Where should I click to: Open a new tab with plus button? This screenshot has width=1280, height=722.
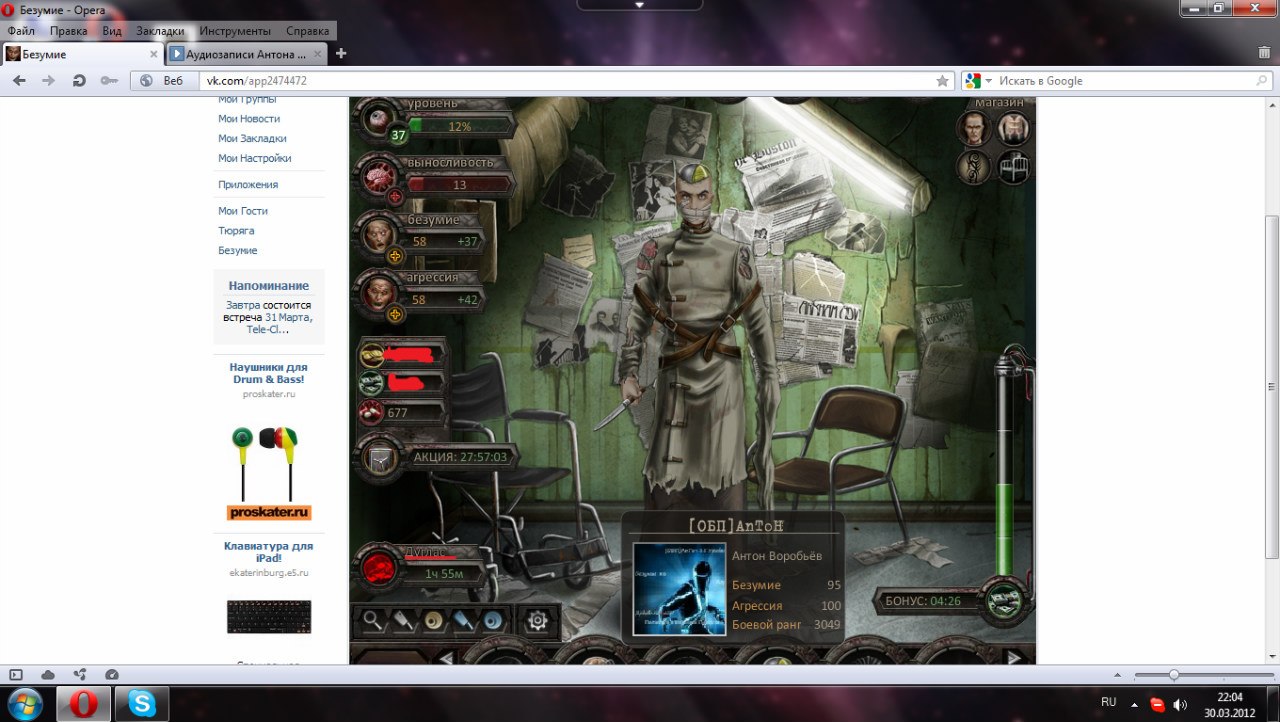click(x=341, y=53)
